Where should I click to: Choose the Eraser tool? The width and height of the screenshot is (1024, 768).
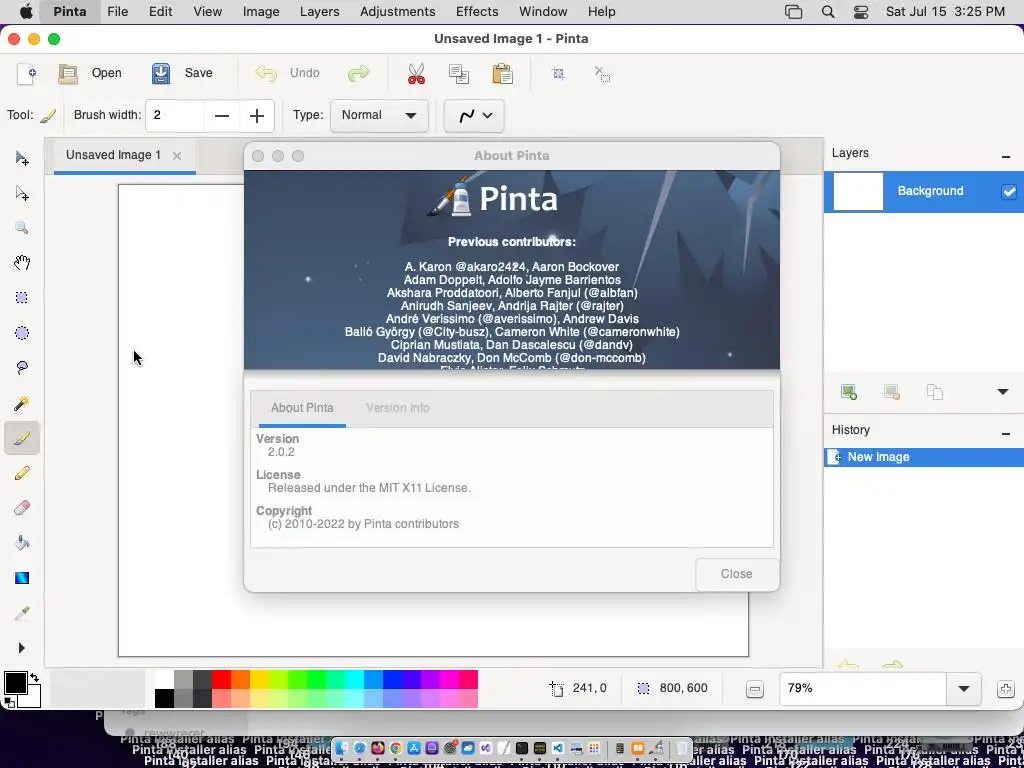point(22,507)
